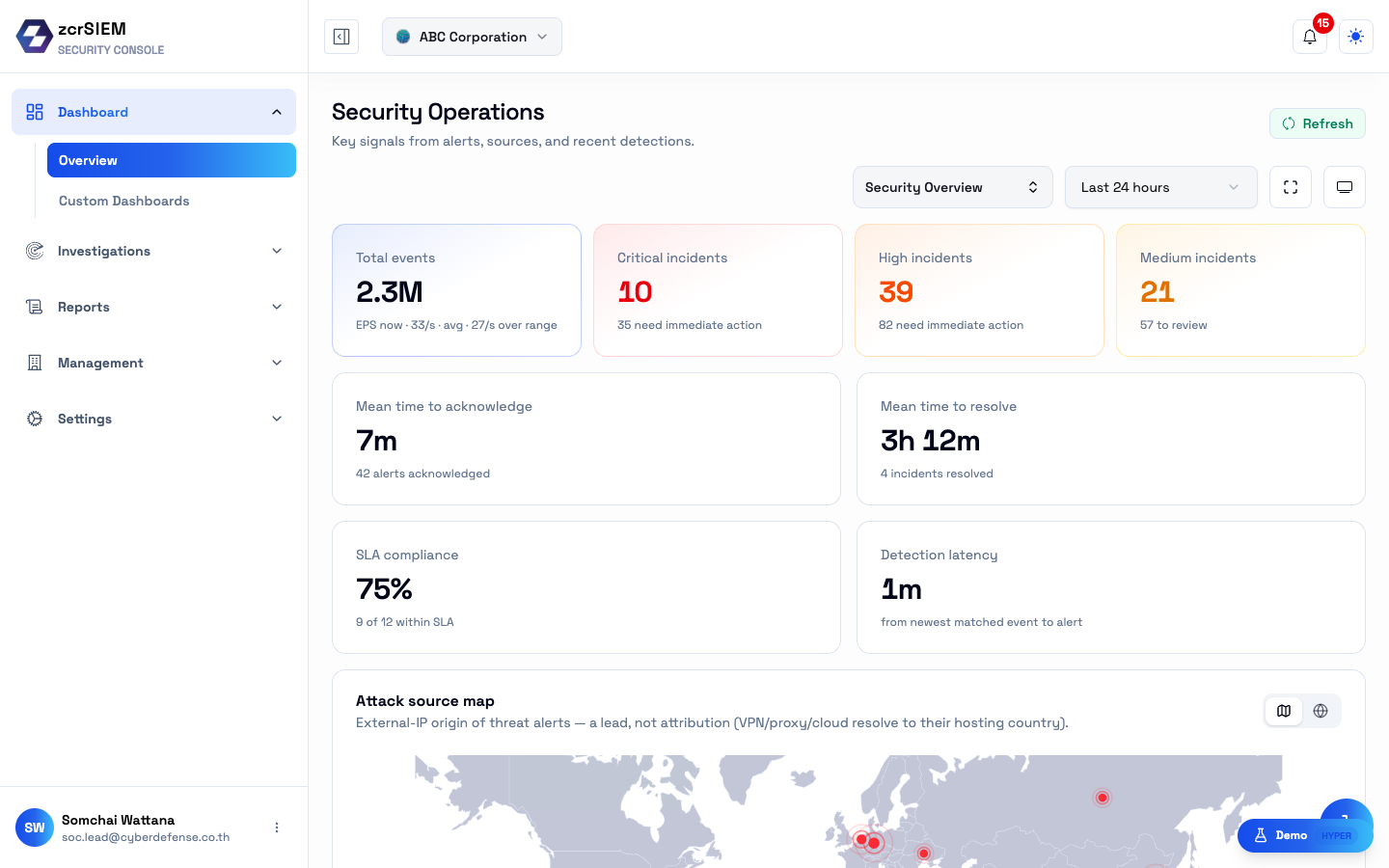Collapse the sidebar with the panel icon
1389x868 pixels.
coord(341,37)
